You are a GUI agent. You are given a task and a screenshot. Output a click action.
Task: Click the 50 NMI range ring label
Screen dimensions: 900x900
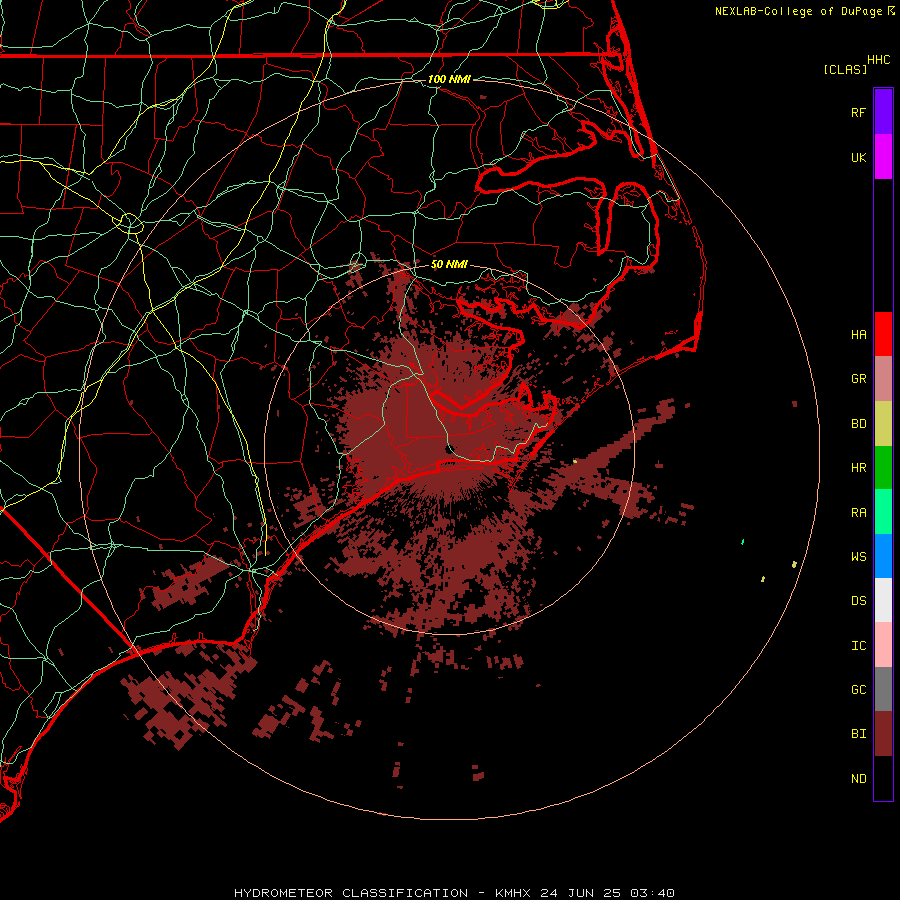[x=449, y=264]
